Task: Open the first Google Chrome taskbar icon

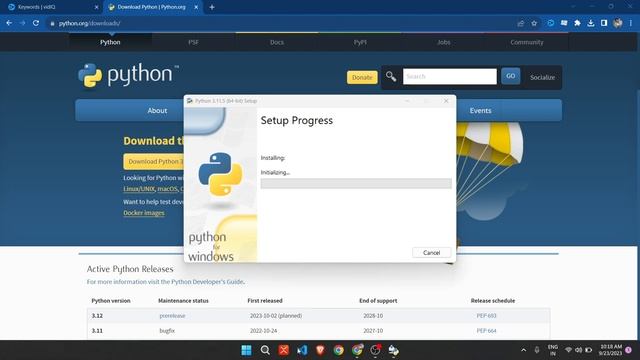Action: click(x=338, y=350)
